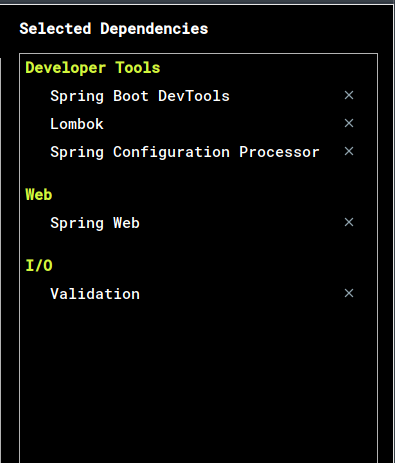Remove the Validation dependency
This screenshot has height=463, width=395.
349,293
